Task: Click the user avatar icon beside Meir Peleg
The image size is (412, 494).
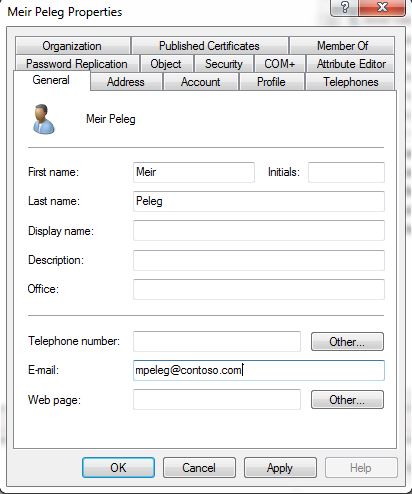Action: 43,119
